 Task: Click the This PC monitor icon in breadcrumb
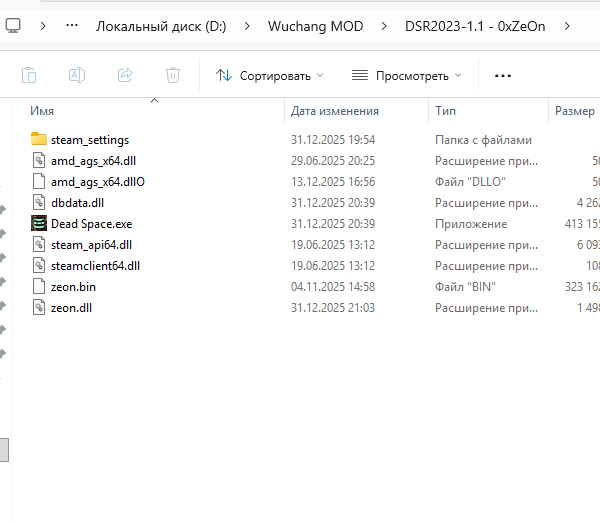point(13,26)
